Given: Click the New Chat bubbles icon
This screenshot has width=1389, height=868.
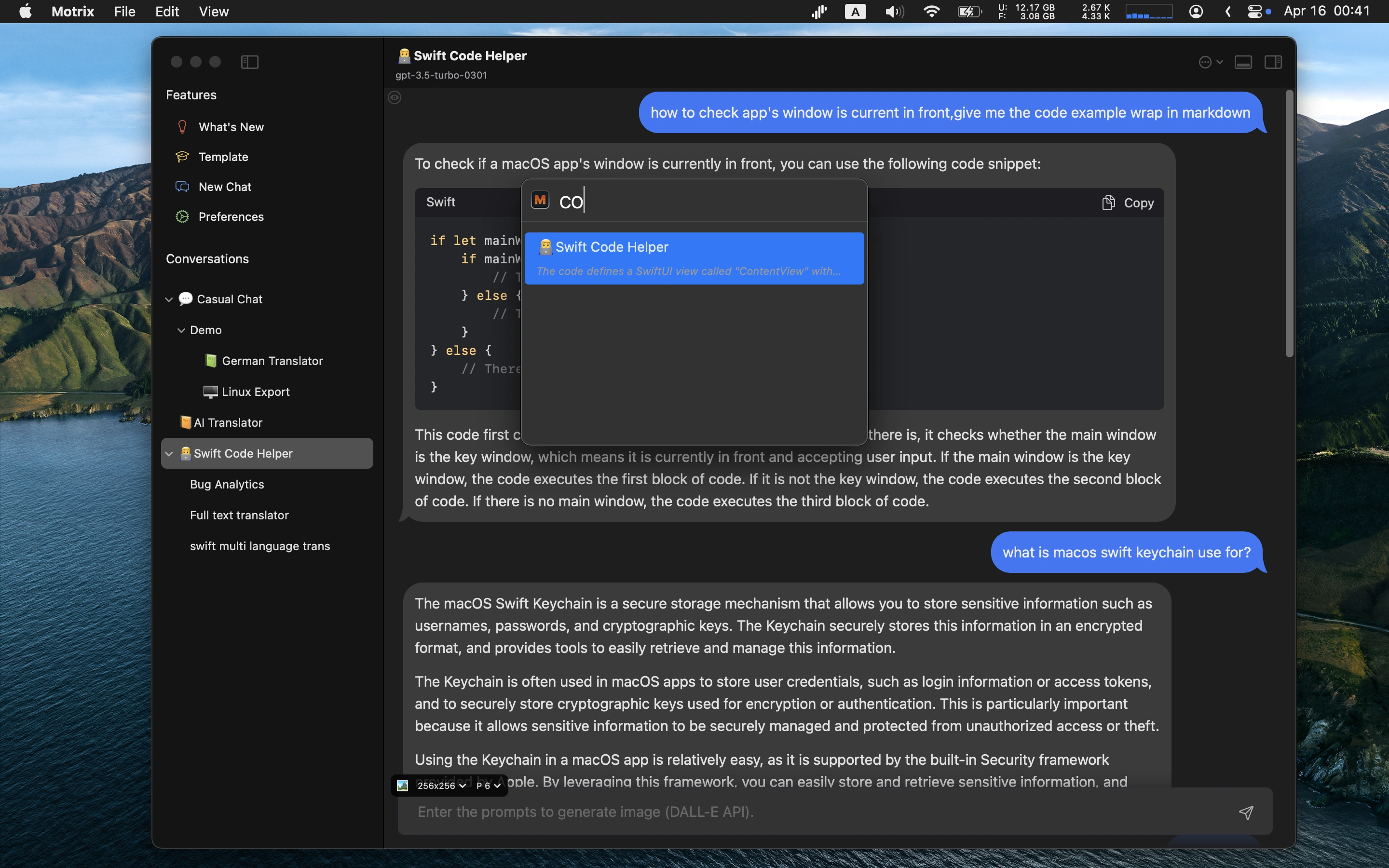Looking at the screenshot, I should pos(182,187).
